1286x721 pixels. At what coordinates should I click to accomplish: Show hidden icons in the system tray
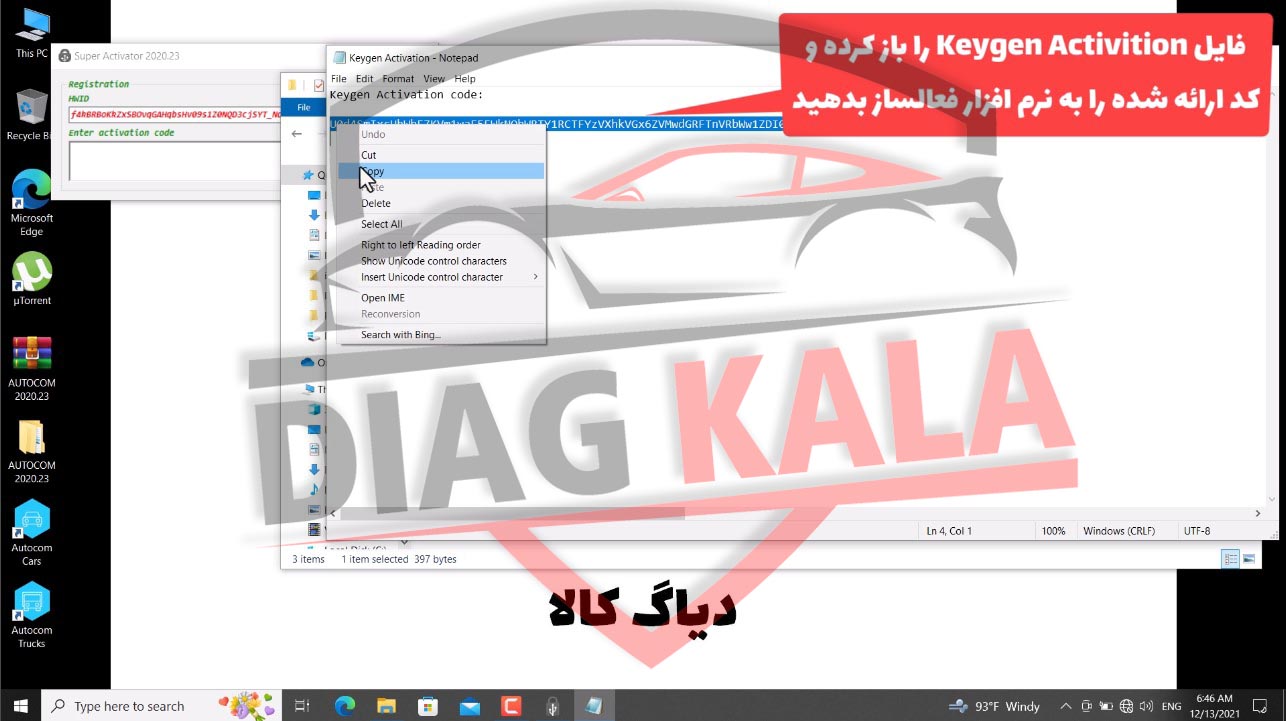click(1067, 706)
